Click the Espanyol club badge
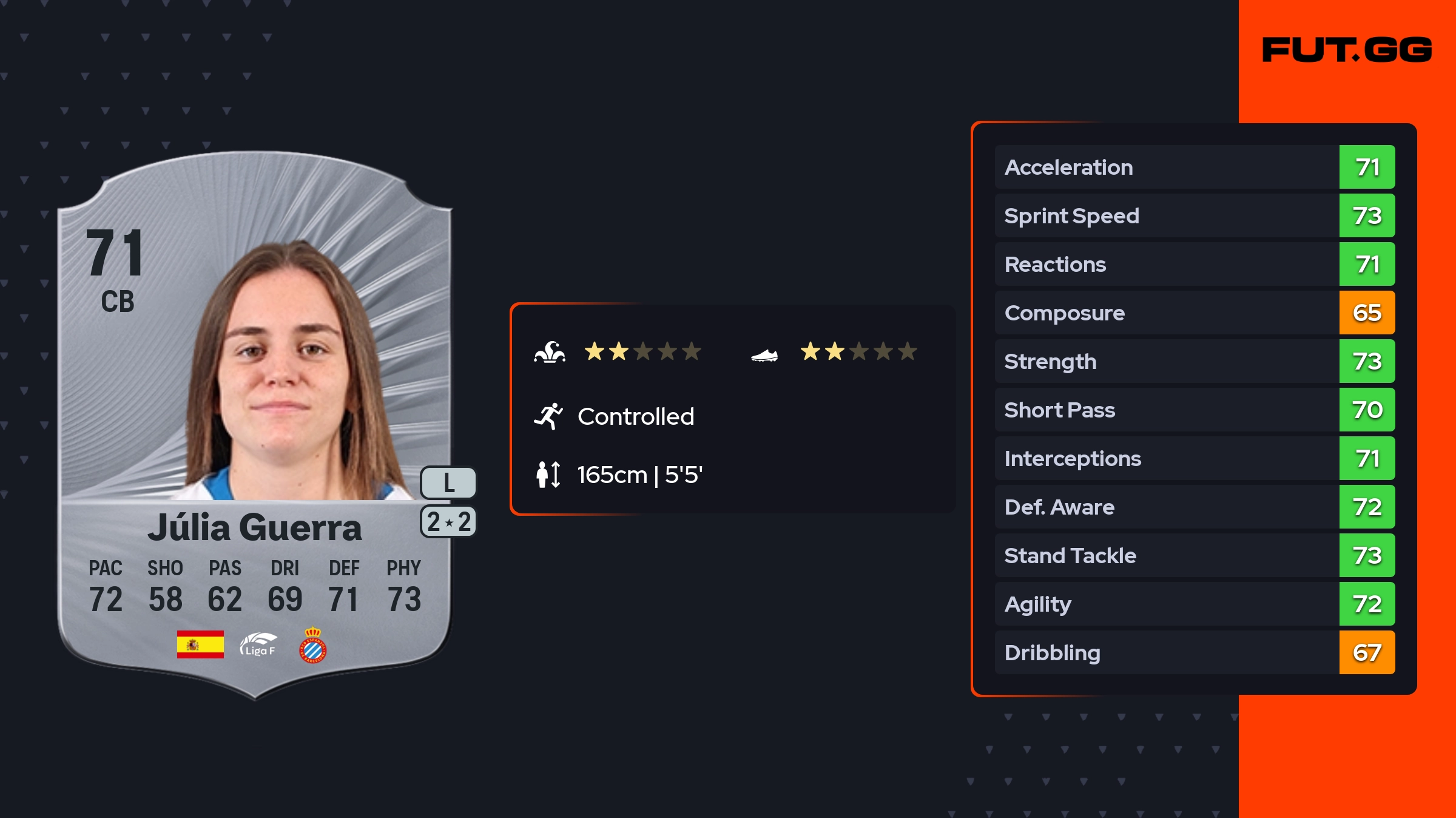 pos(313,646)
